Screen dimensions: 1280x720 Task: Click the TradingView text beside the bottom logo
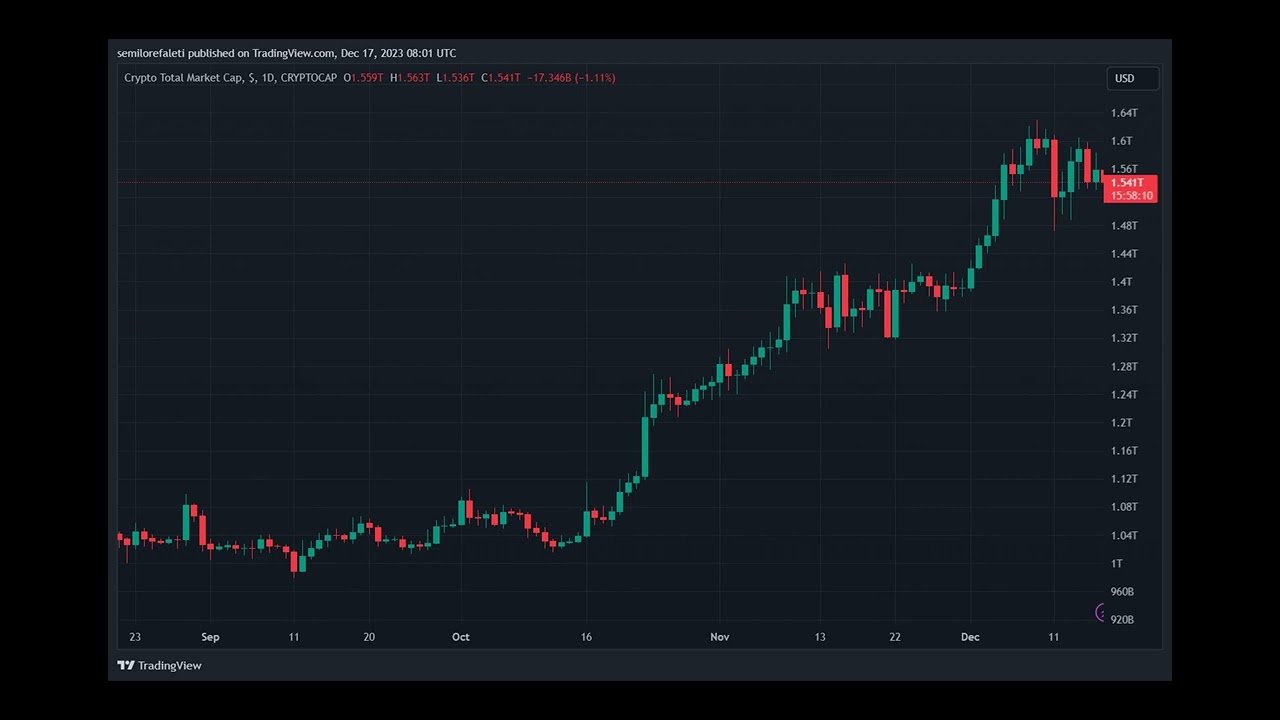[168, 665]
